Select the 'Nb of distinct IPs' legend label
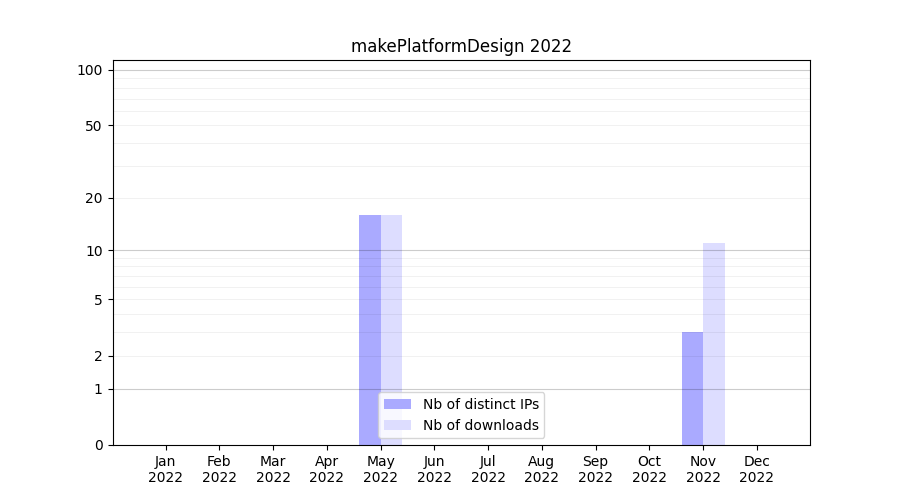The image size is (900, 500). [481, 404]
